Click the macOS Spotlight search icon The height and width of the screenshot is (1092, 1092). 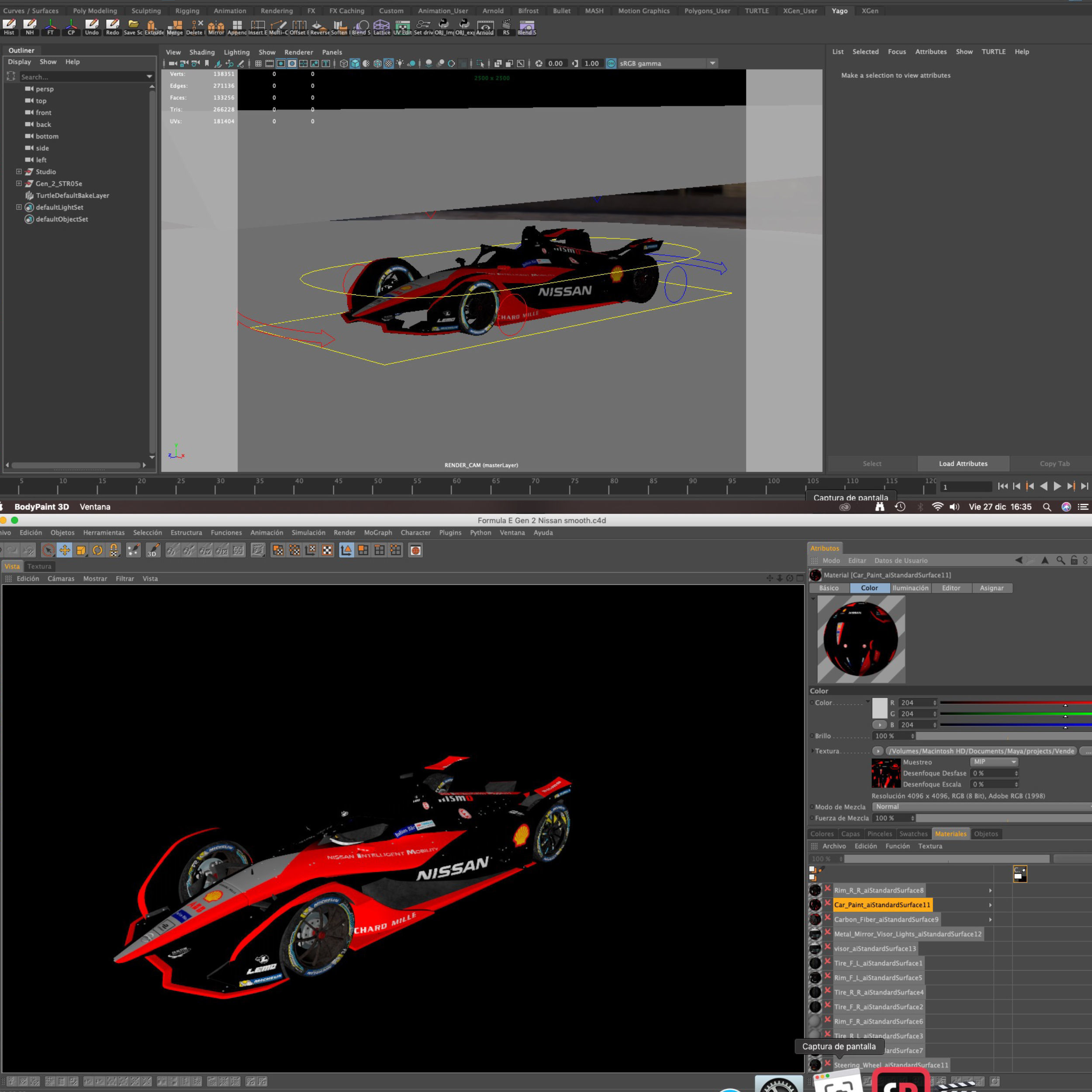coord(1047,507)
